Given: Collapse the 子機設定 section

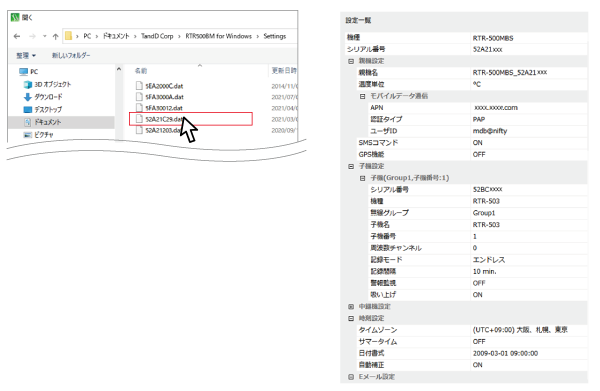Looking at the screenshot, I should tap(351, 166).
